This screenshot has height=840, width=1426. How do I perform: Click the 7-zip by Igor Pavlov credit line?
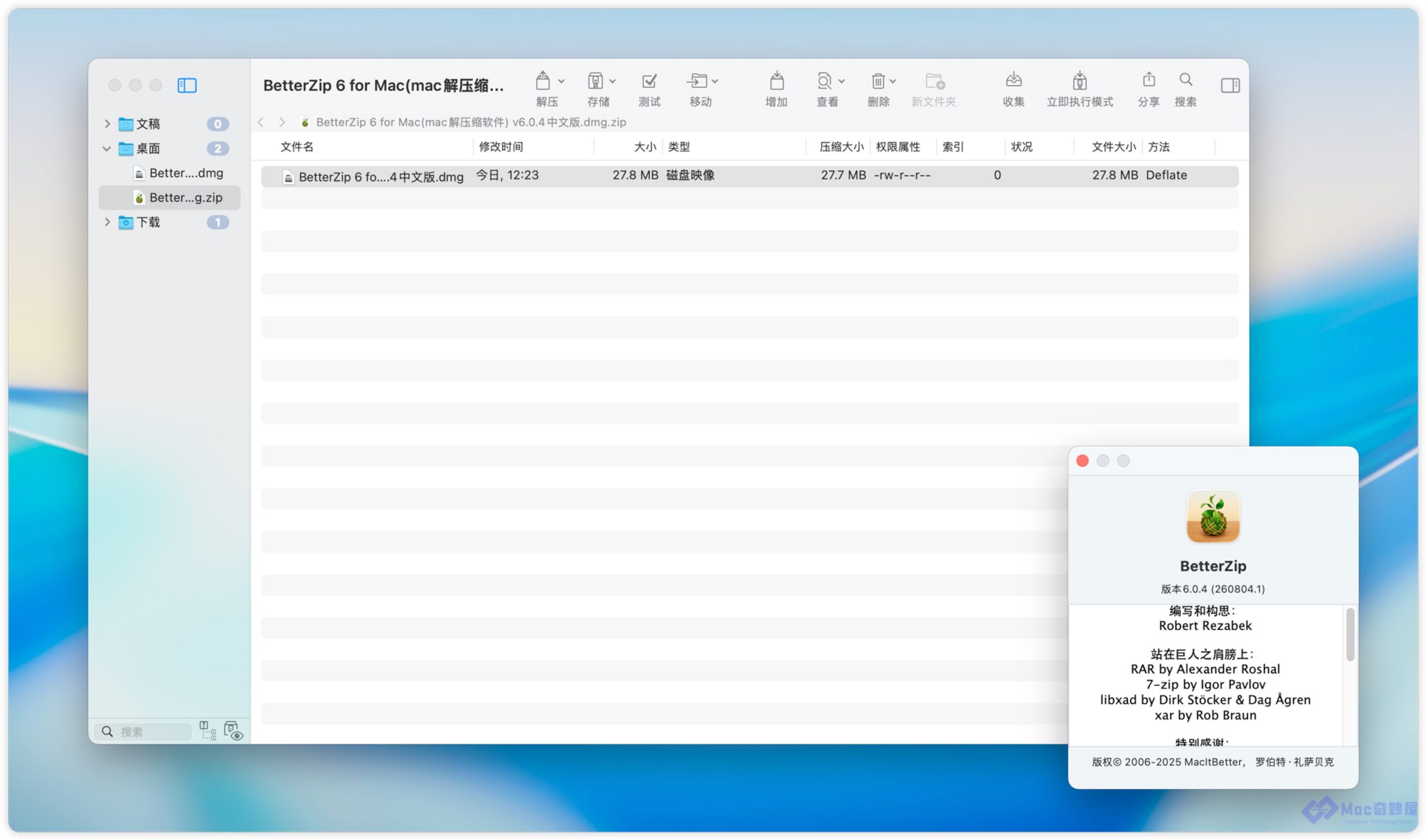click(1205, 685)
